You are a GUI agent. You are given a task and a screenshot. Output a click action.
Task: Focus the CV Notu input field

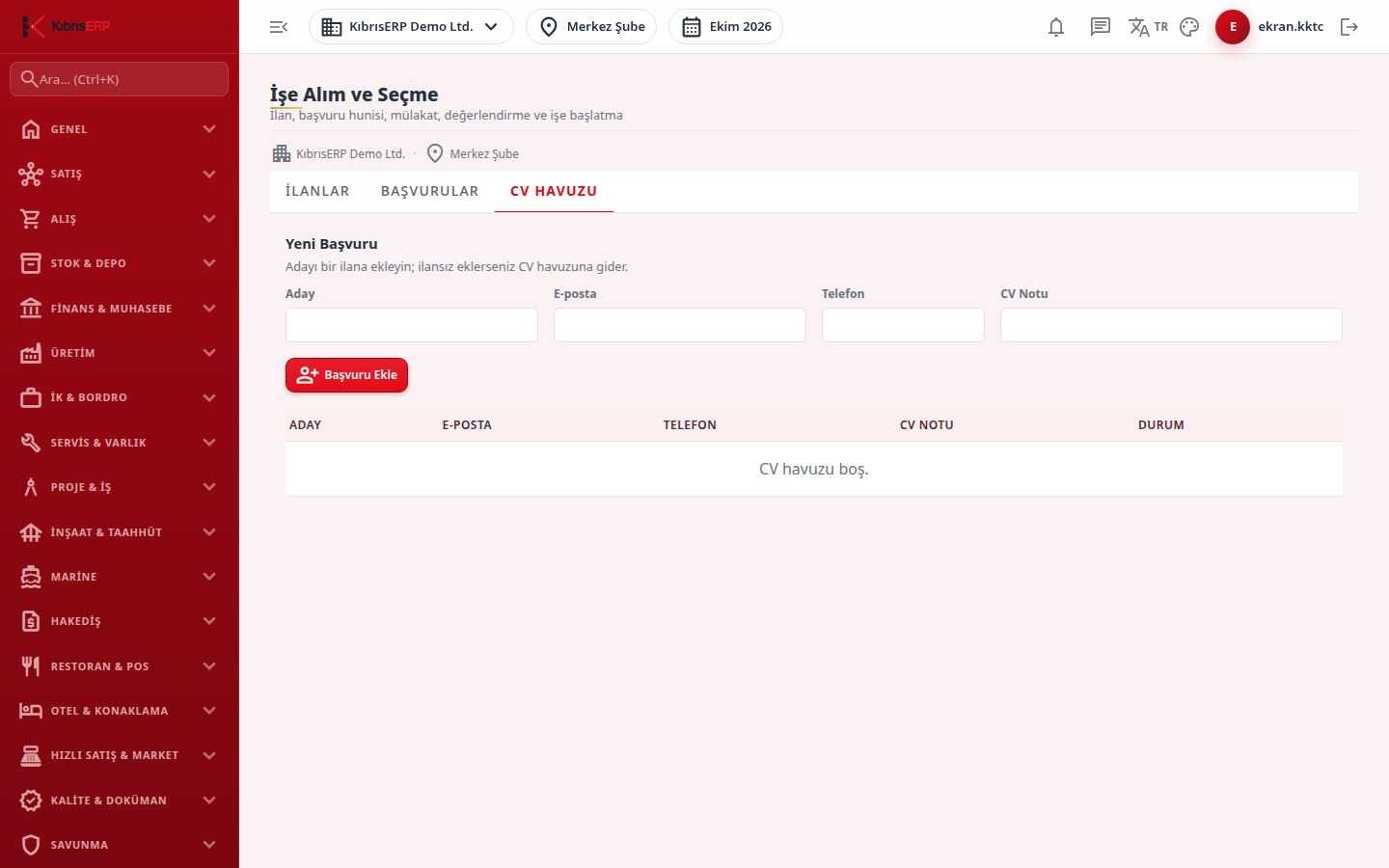1171,325
